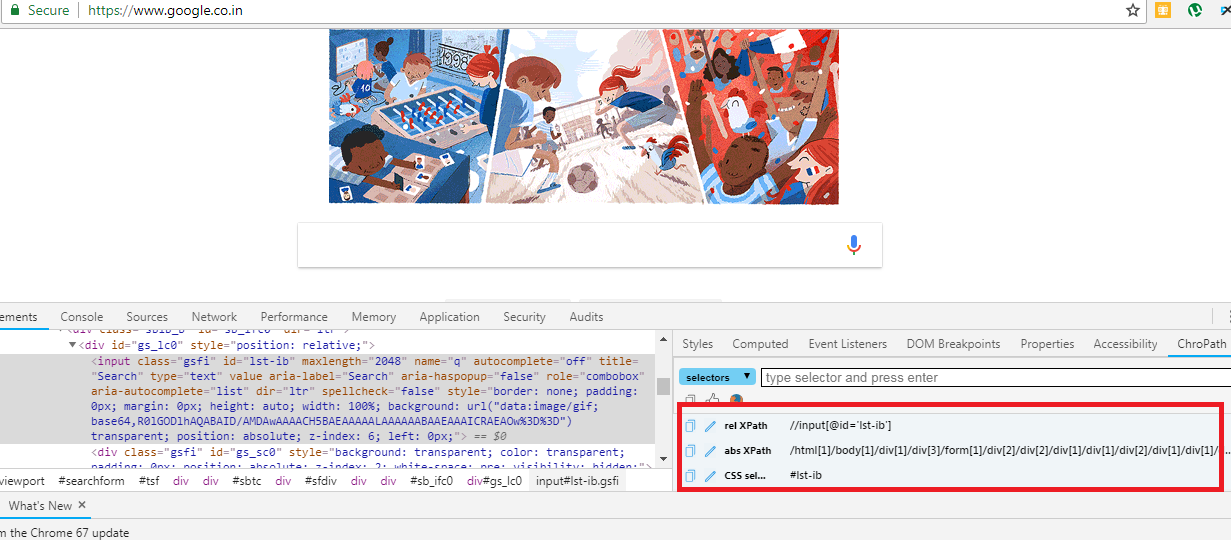Image resolution: width=1231 pixels, height=540 pixels.
Task: Select the div#gs_lc0 breadcrumb
Action: [x=495, y=481]
